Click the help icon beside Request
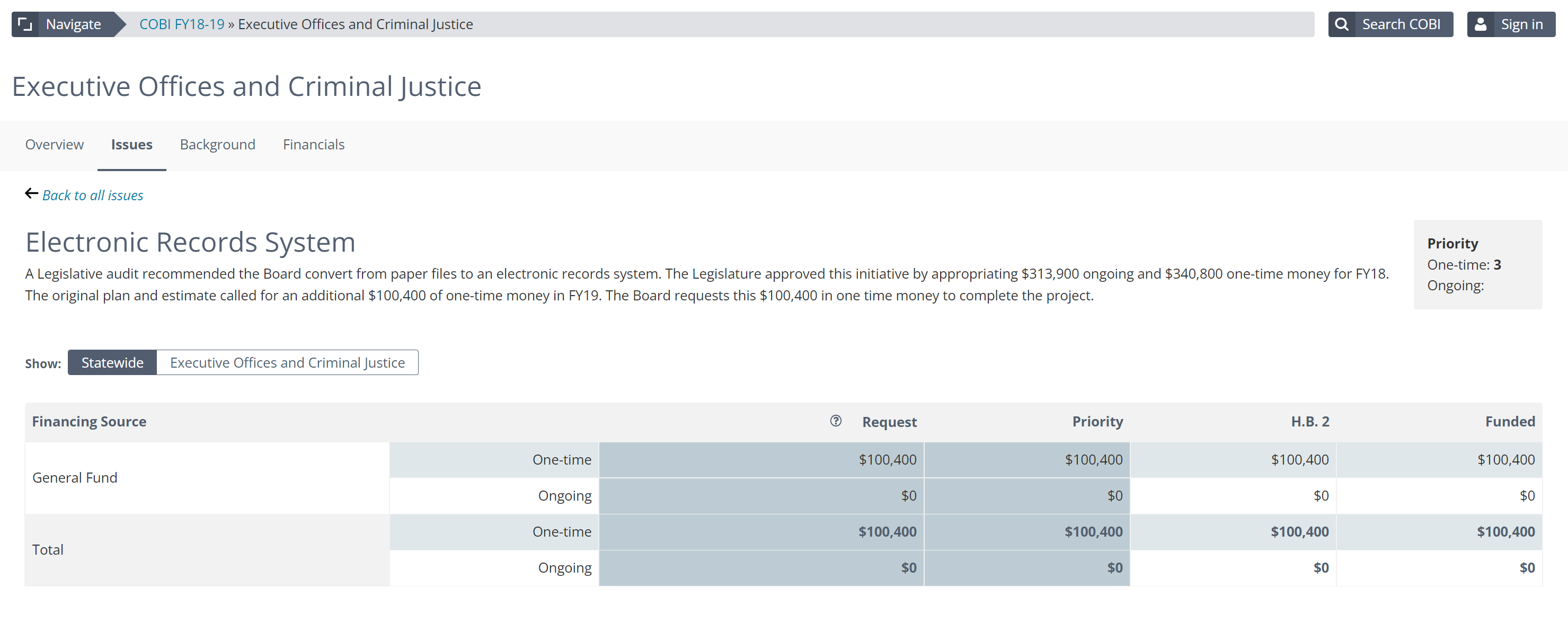 click(x=835, y=421)
